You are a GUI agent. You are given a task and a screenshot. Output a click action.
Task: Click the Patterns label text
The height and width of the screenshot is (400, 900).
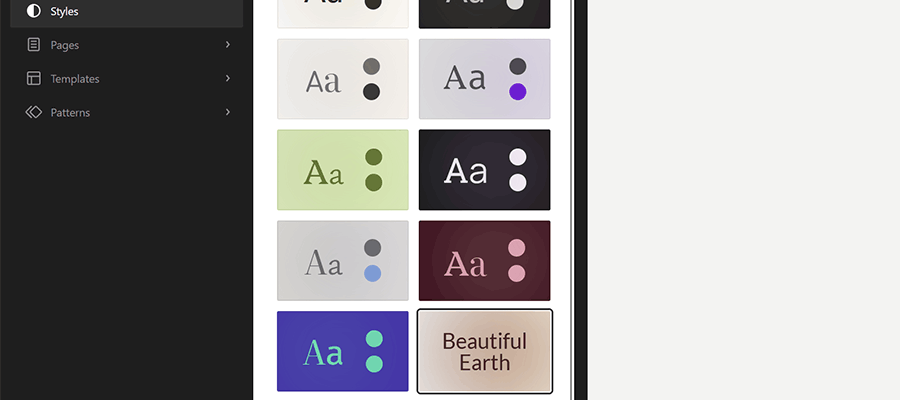click(70, 113)
